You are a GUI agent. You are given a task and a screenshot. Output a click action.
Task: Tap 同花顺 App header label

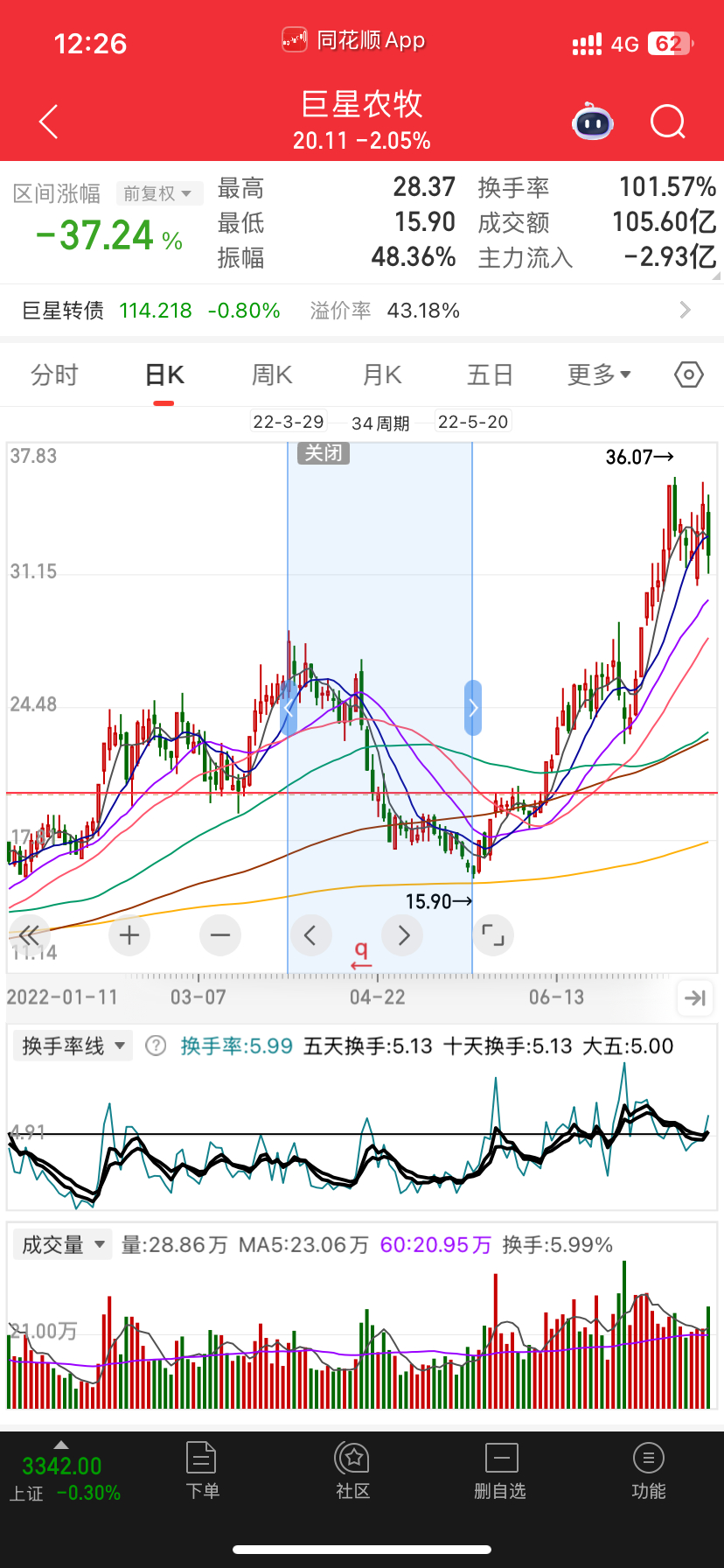pos(371,40)
